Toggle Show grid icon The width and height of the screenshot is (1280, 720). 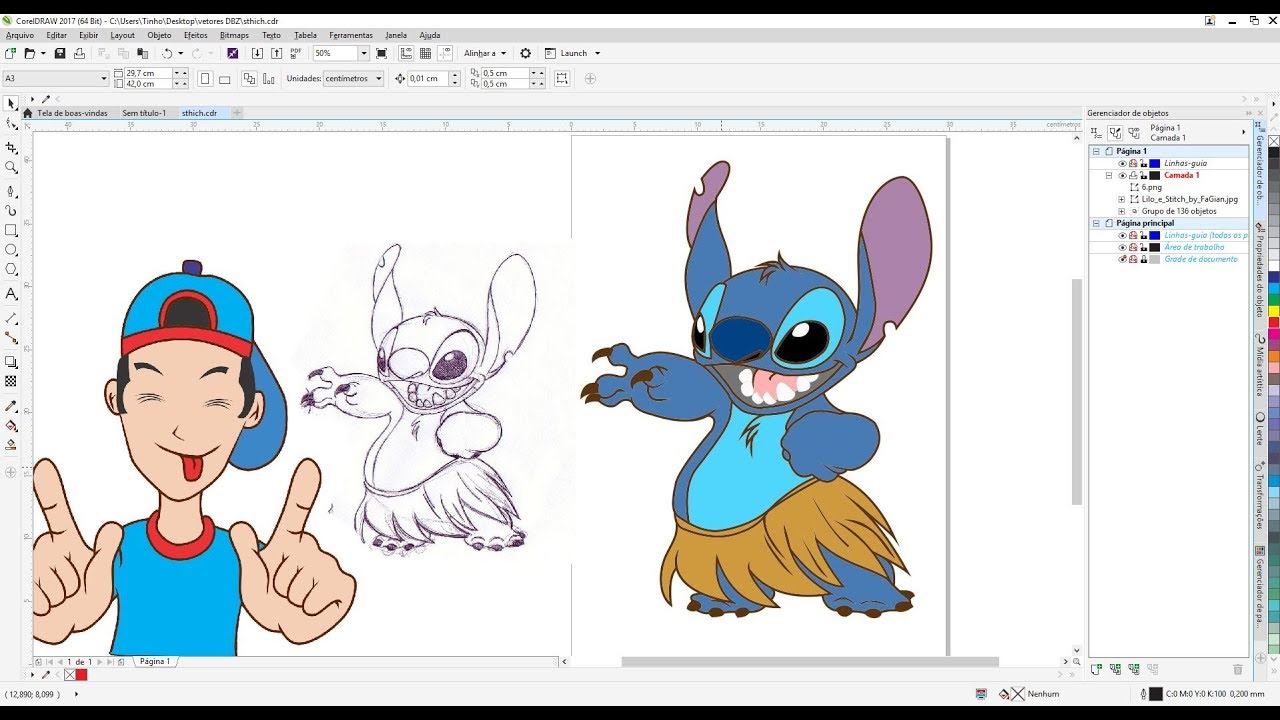point(425,53)
